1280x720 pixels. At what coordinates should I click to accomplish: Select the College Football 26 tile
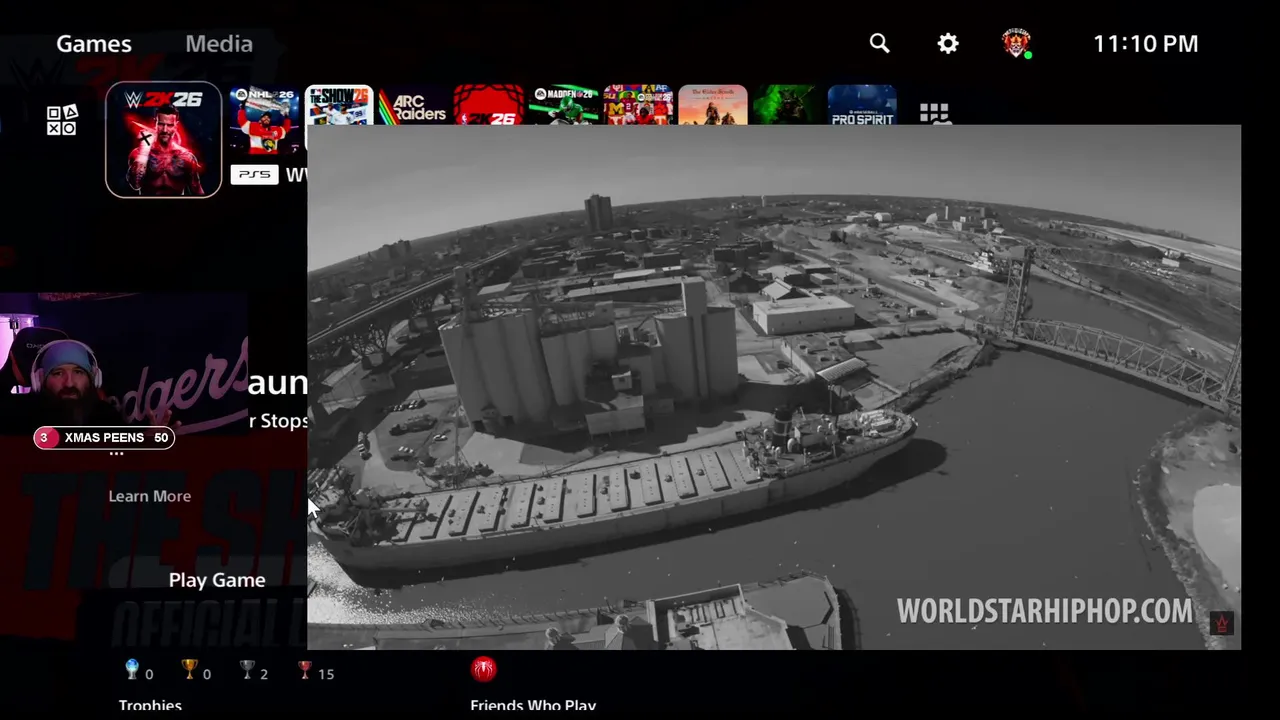point(638,105)
